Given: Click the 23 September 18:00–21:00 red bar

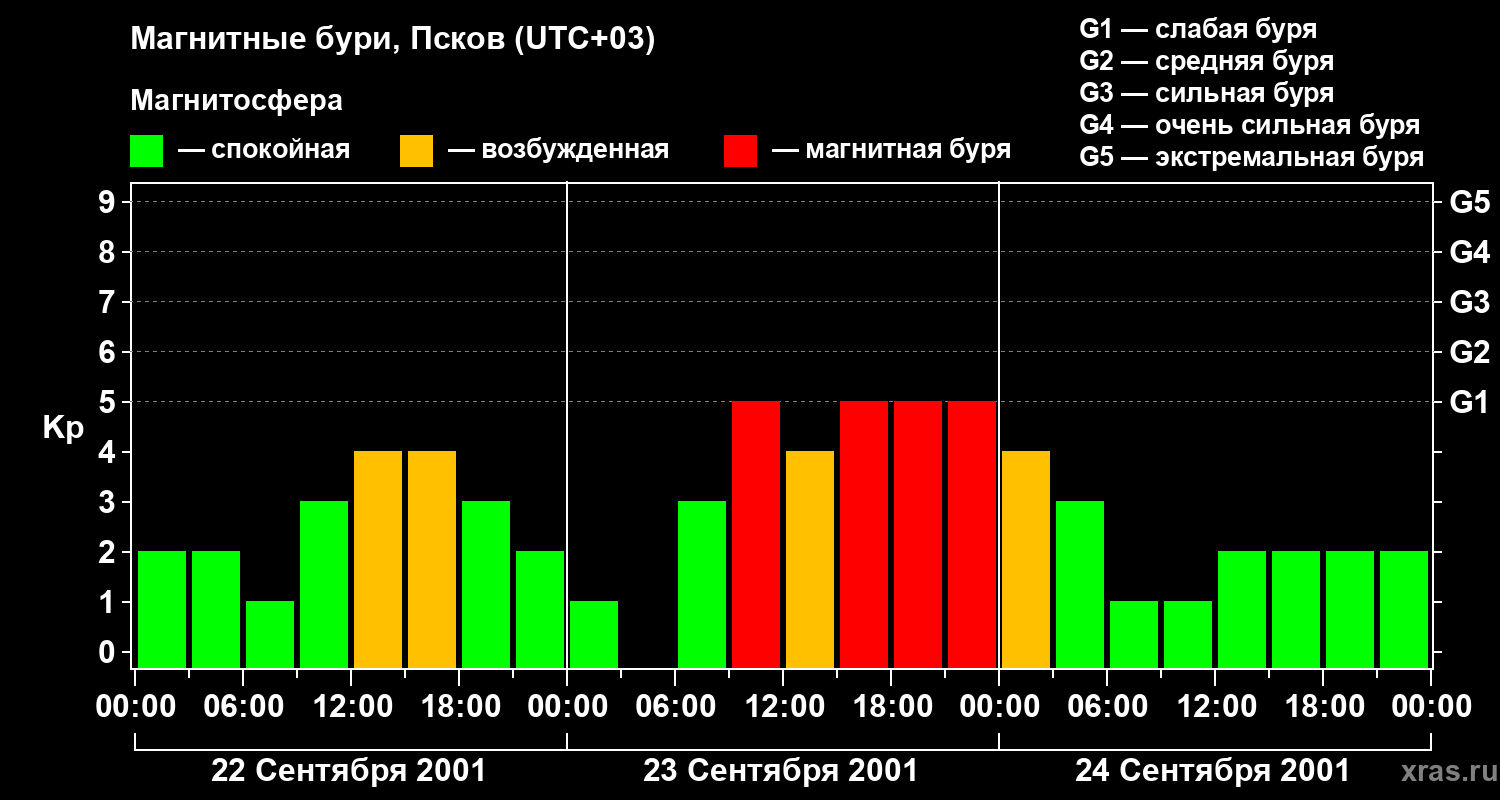Looking at the screenshot, I should [918, 534].
